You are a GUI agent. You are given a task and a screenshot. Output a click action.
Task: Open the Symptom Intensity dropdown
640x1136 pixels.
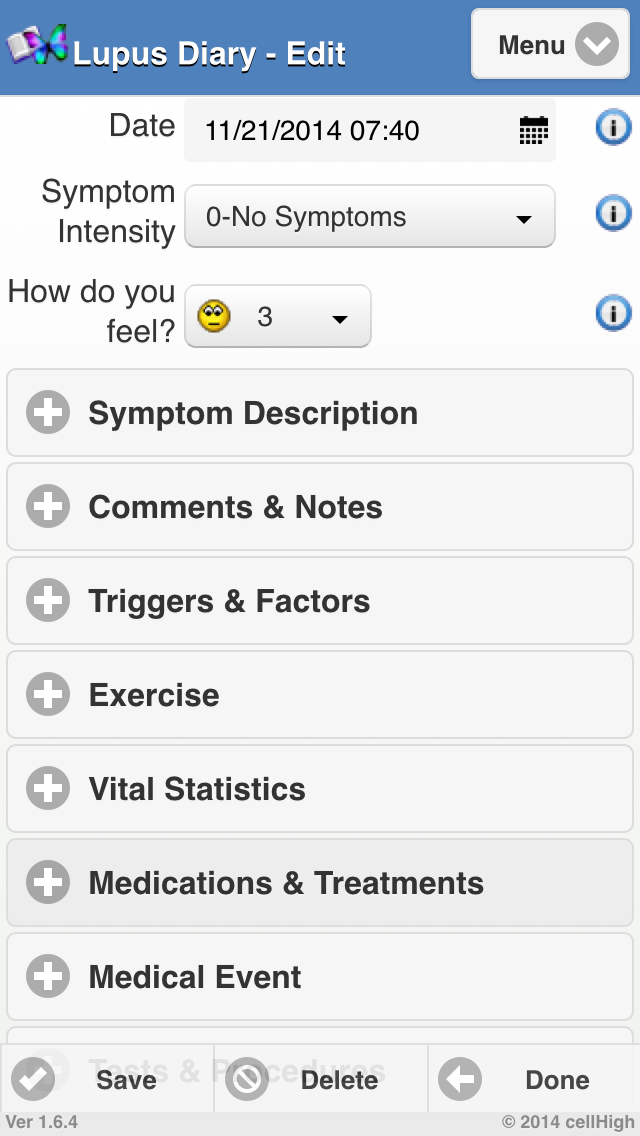[x=369, y=217]
